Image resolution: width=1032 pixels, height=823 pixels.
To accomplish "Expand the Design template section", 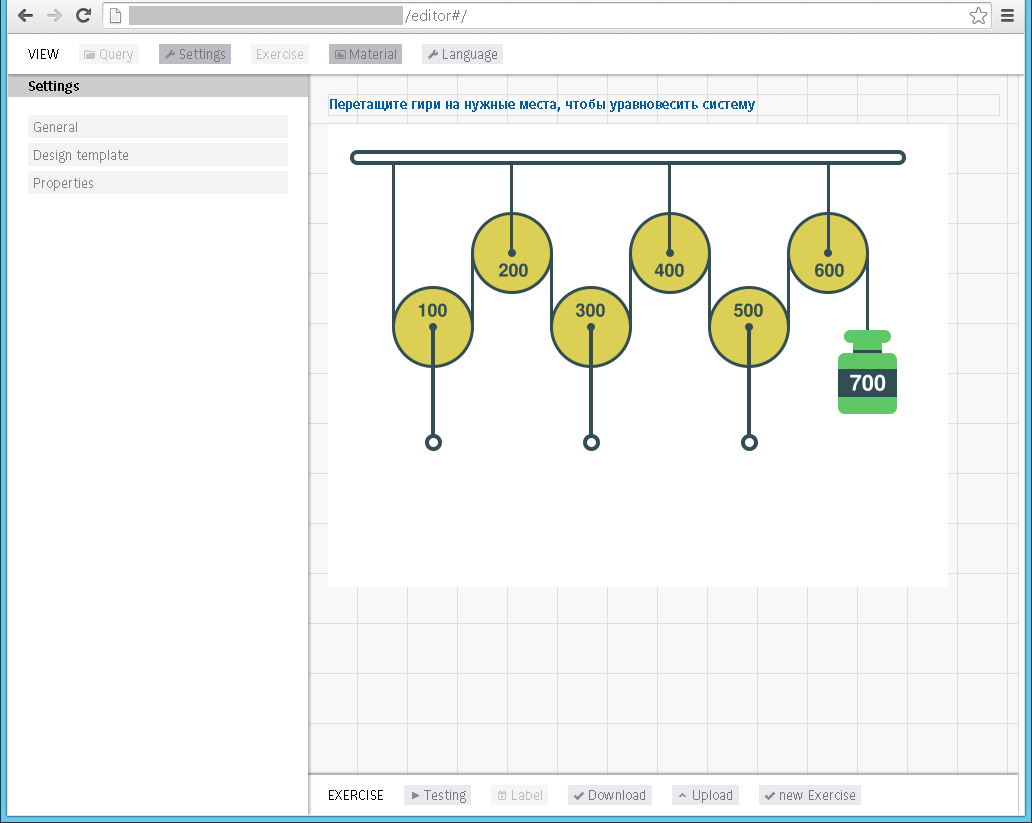I will [158, 155].
